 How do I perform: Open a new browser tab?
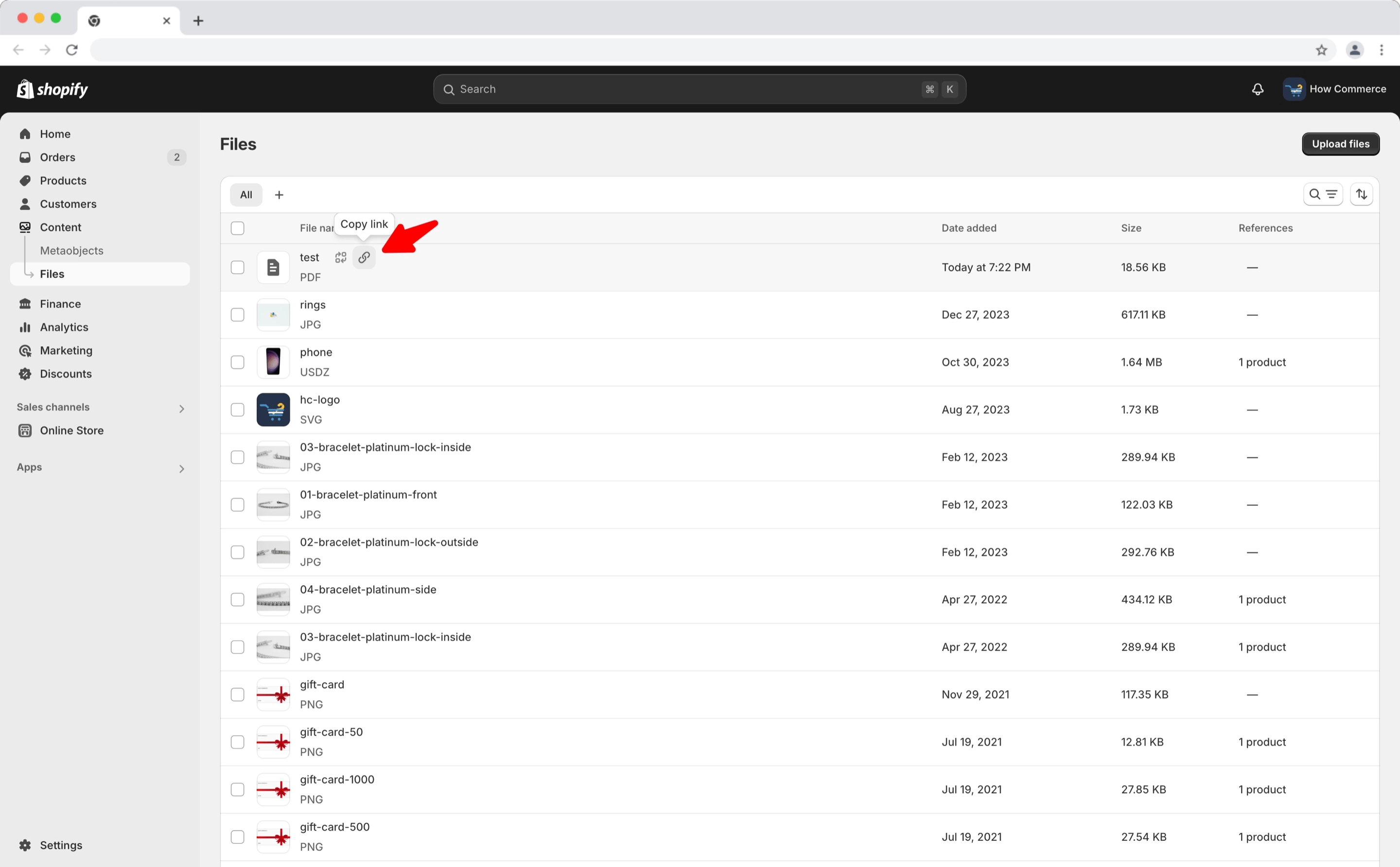[198, 20]
